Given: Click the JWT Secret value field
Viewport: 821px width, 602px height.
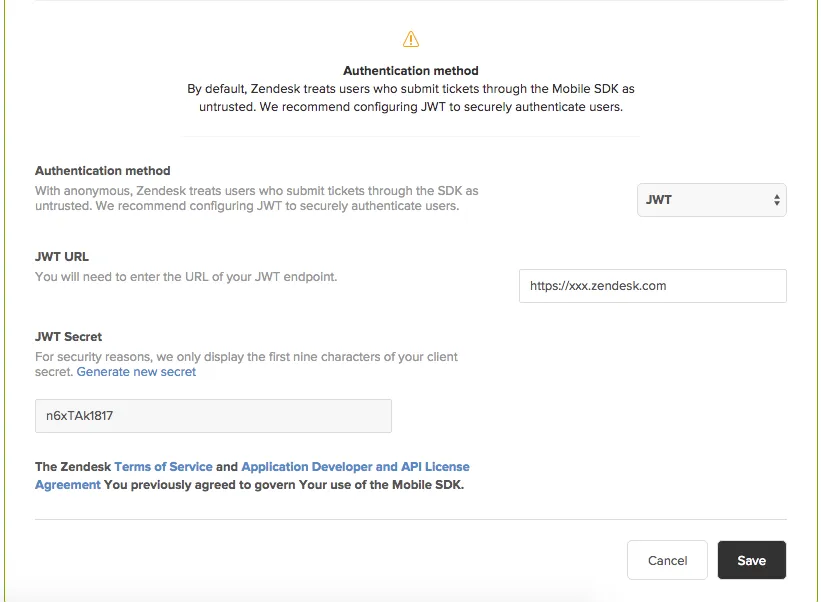Looking at the screenshot, I should coord(213,416).
